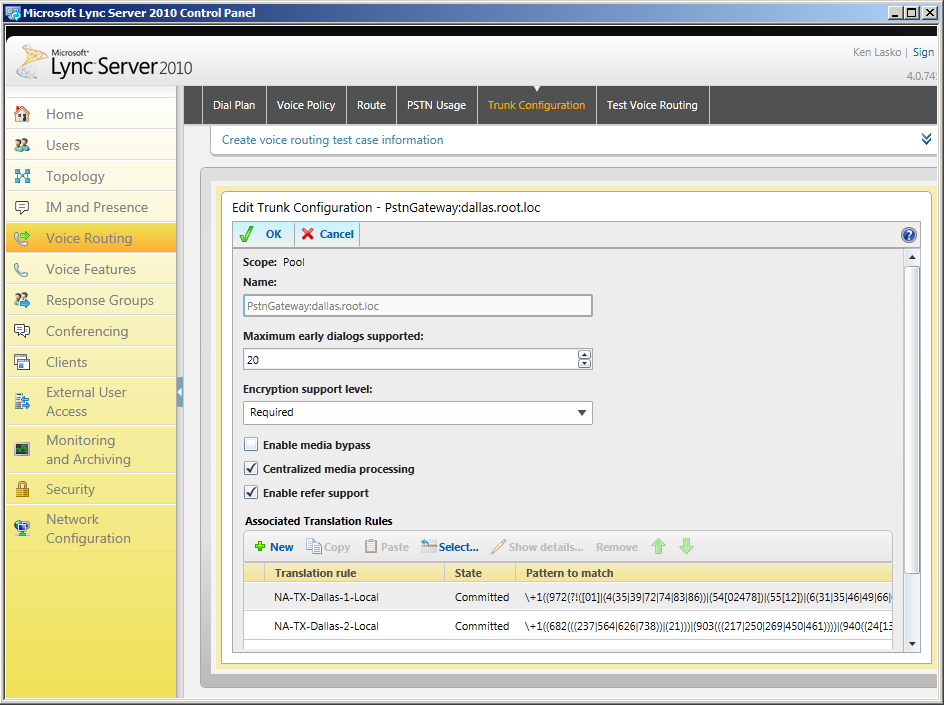944x706 pixels.
Task: Click Remove in translation rules toolbar
Action: point(616,547)
